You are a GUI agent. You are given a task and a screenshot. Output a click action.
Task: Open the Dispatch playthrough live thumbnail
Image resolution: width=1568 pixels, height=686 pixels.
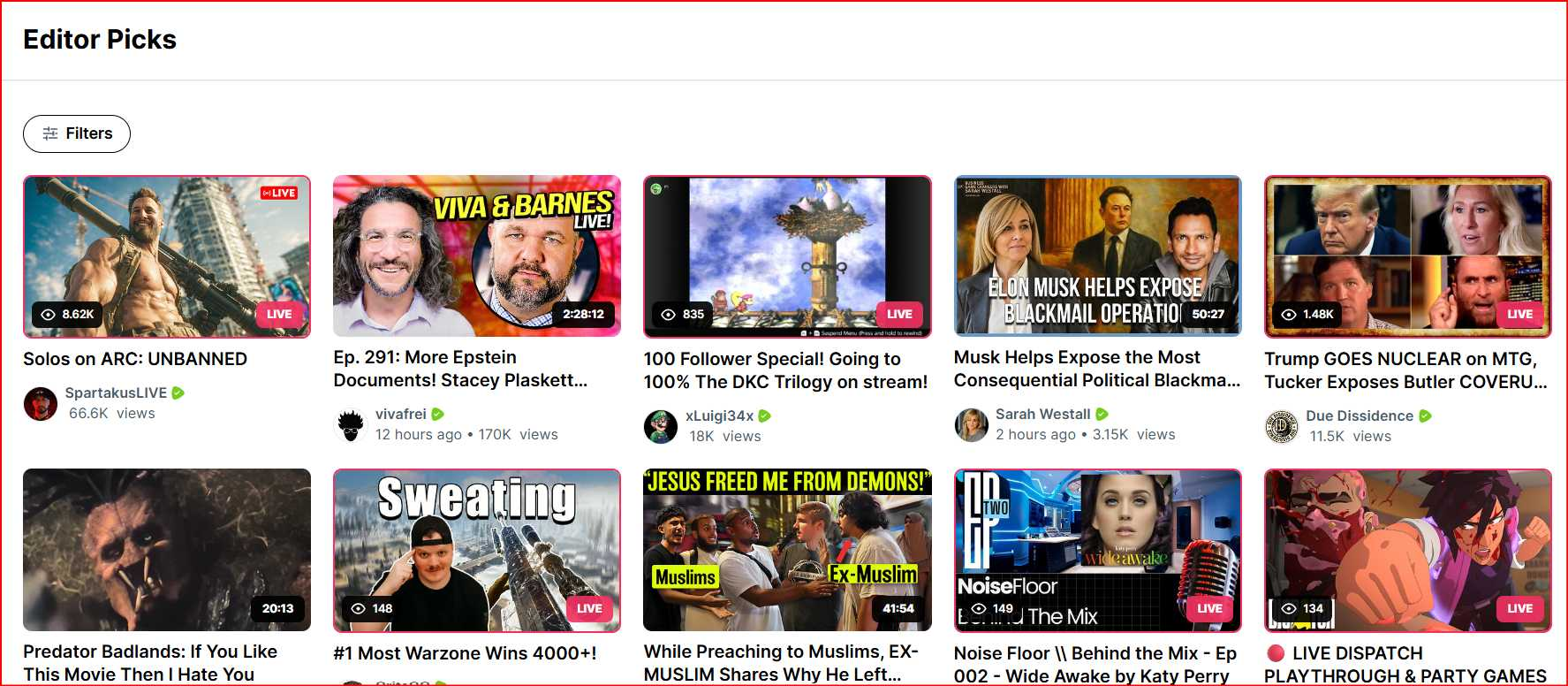coord(1407,550)
